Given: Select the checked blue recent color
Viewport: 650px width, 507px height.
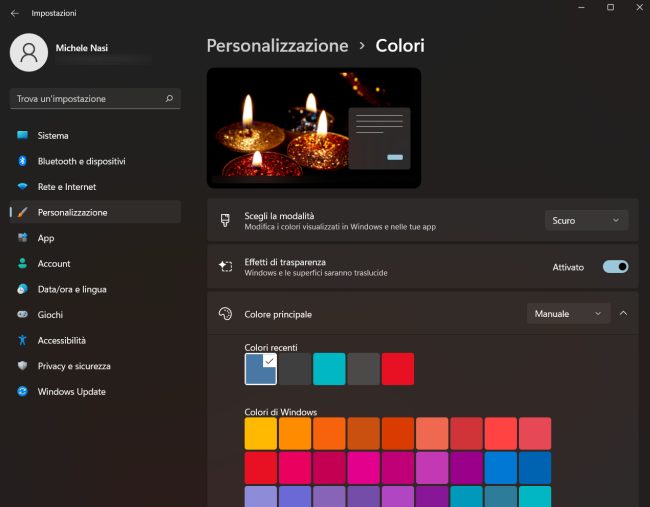Looking at the screenshot, I should click(261, 369).
